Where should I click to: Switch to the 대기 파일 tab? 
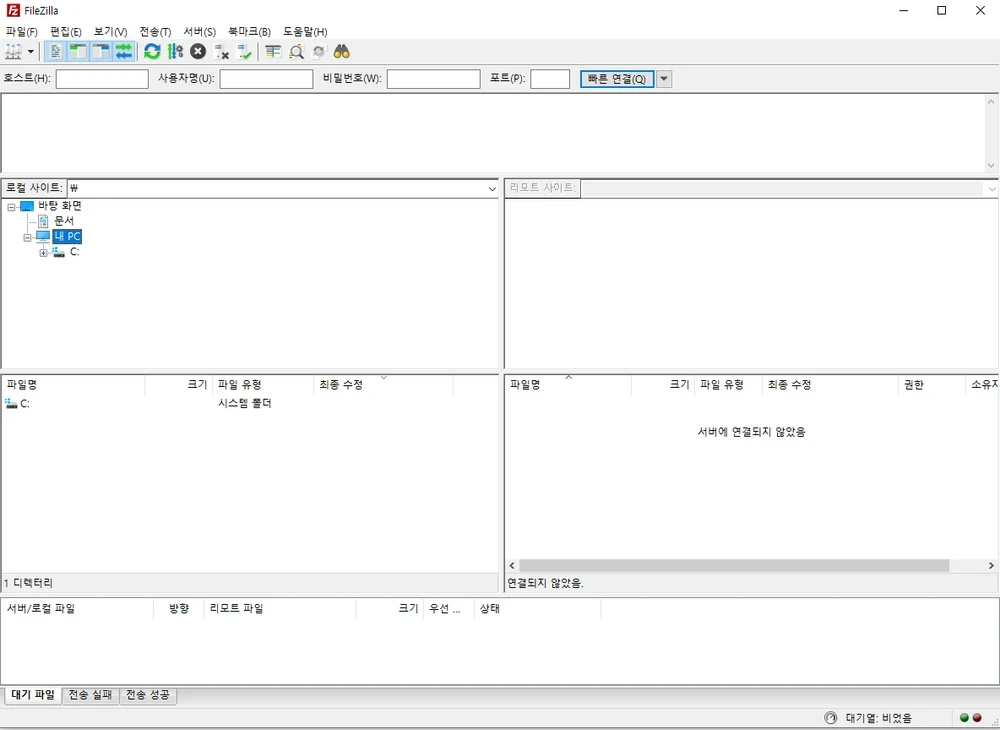coord(33,695)
